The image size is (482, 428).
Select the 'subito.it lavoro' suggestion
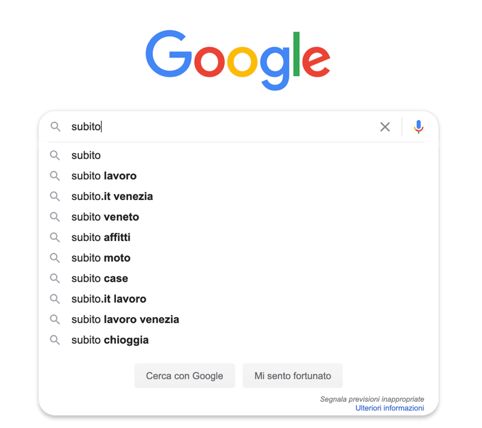[237, 299]
